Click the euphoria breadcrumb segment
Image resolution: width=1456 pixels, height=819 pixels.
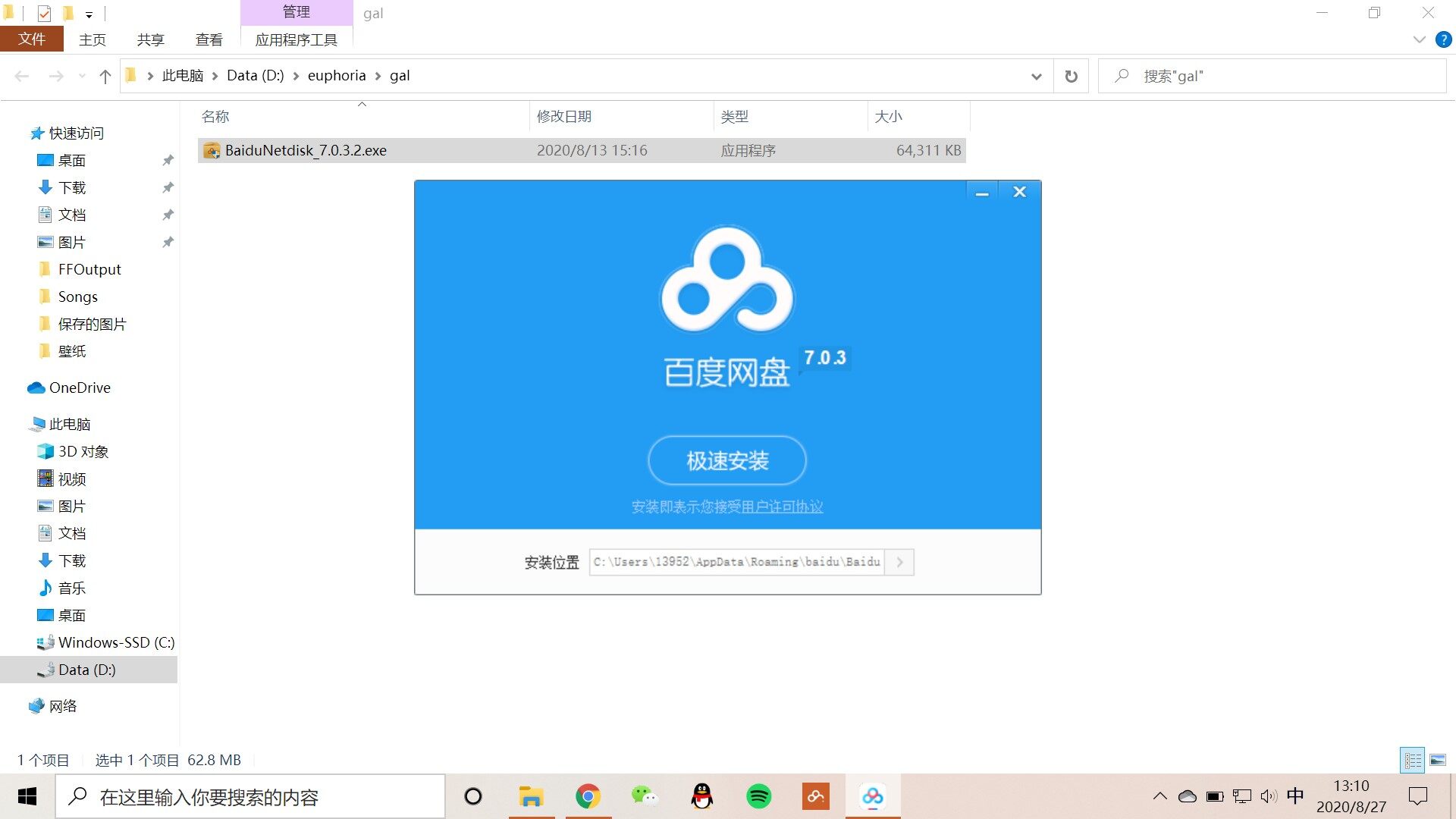tap(337, 76)
